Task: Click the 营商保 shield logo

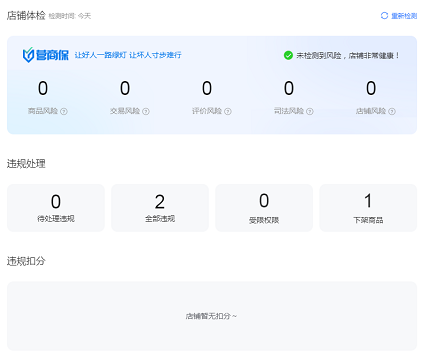Action: [x=28, y=55]
